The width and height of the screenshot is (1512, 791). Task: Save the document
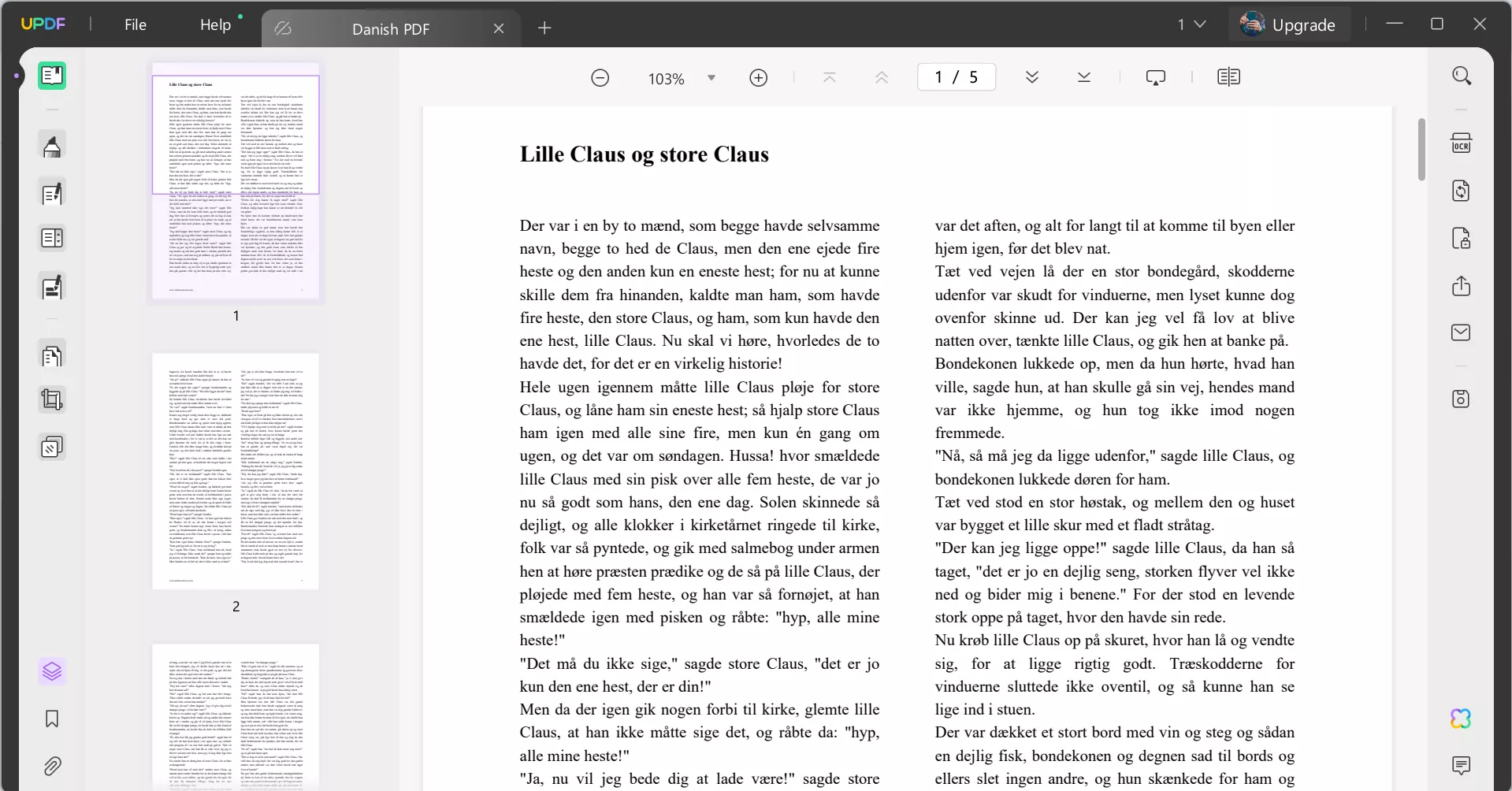[x=1462, y=399]
